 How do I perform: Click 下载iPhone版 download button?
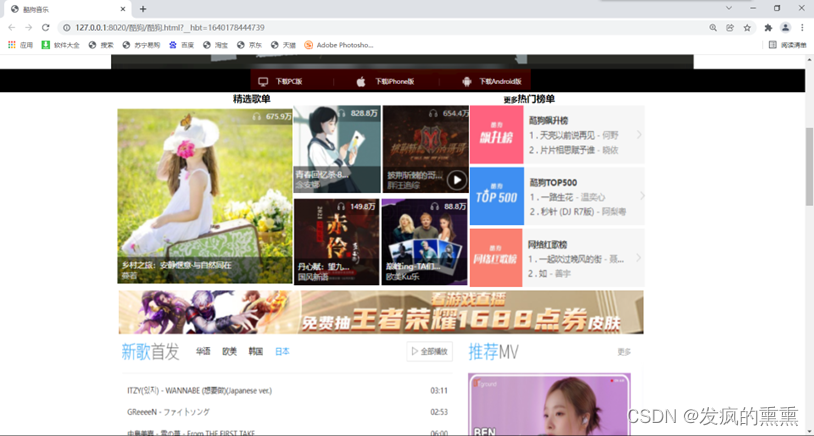point(386,81)
